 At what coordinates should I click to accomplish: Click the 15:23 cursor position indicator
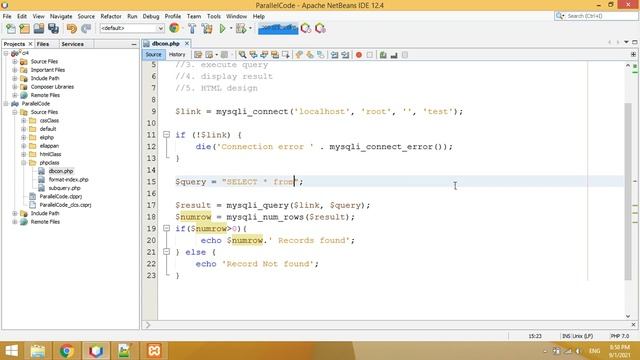pyautogui.click(x=535, y=336)
